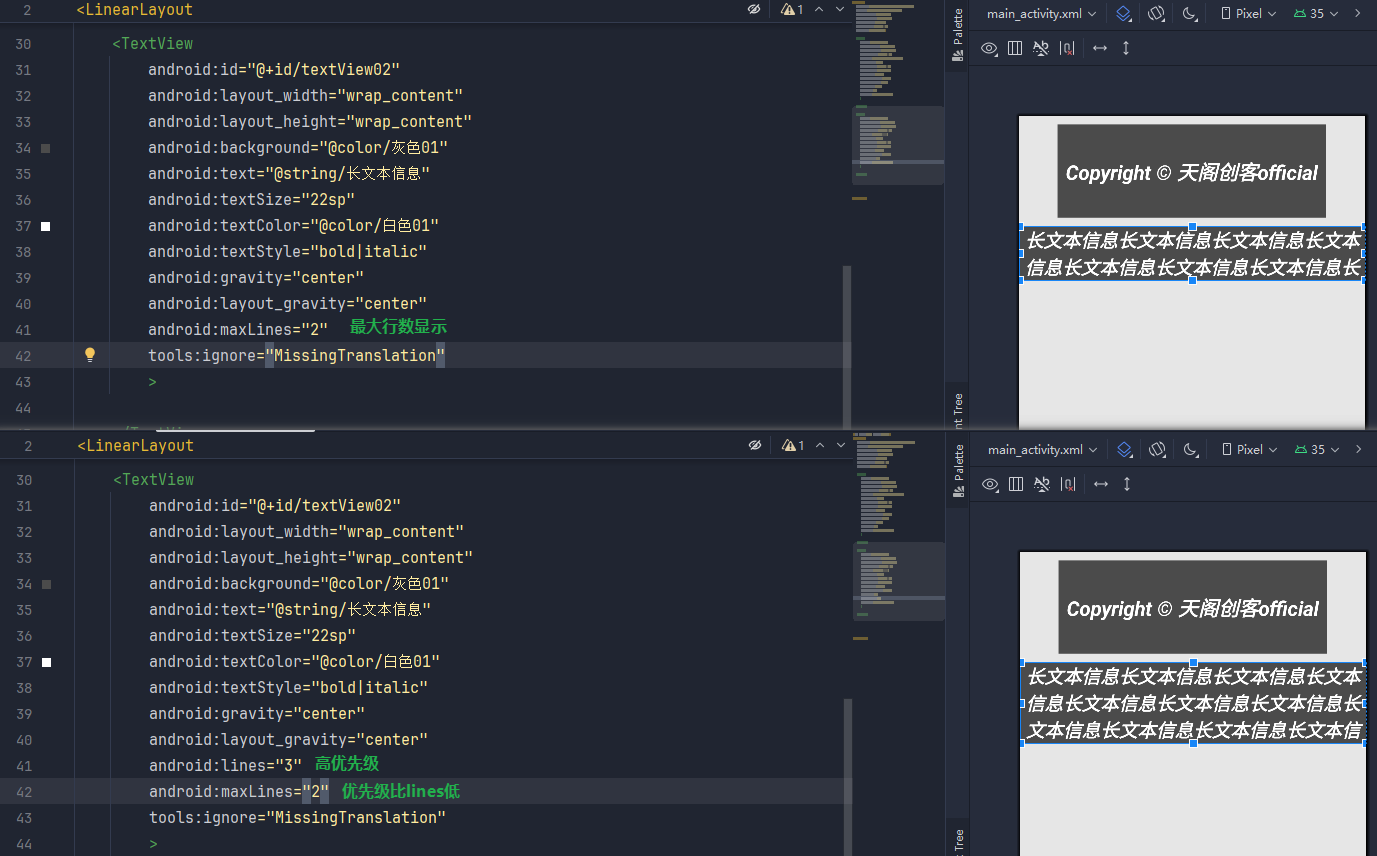The height and width of the screenshot is (856, 1377).
Task: Click clear constraints icon in lower design toolbar
Action: click(1068, 484)
